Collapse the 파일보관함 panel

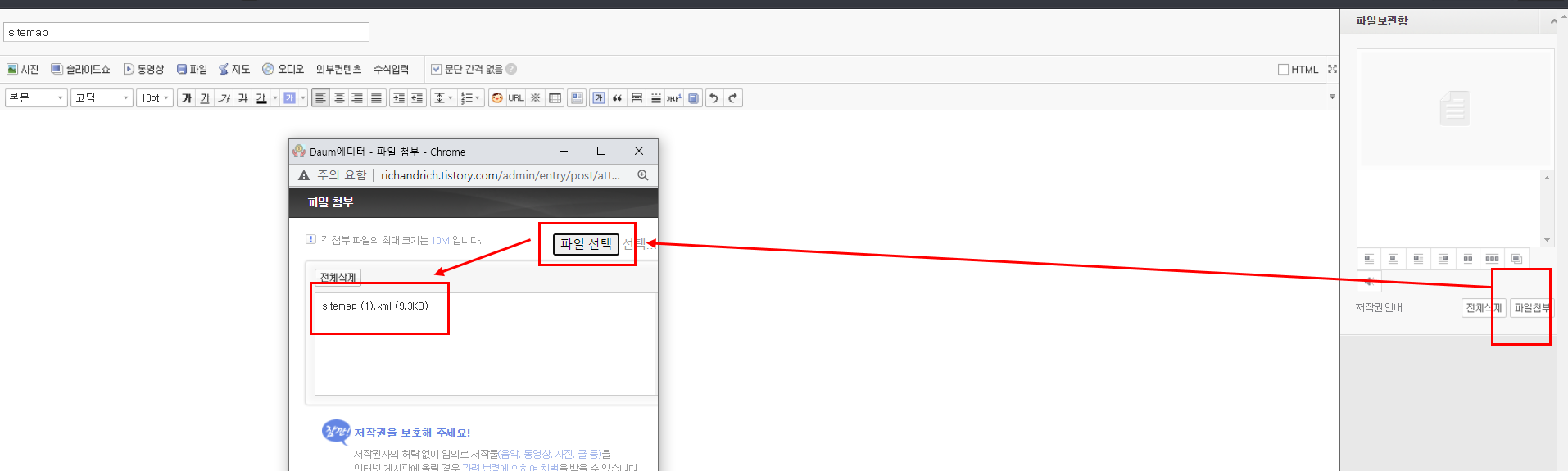point(1554,21)
